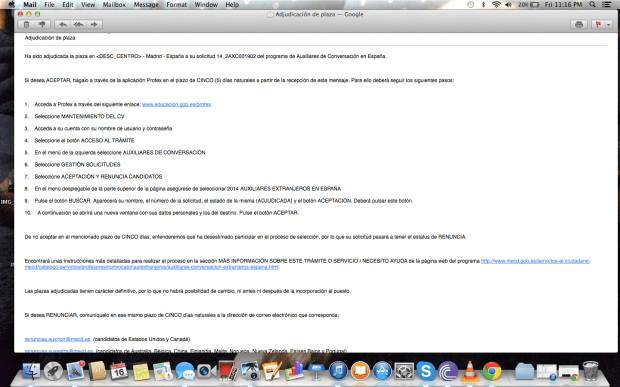Open Maps from the Dock
Viewport: 620px width, 387px height.
coord(163,371)
